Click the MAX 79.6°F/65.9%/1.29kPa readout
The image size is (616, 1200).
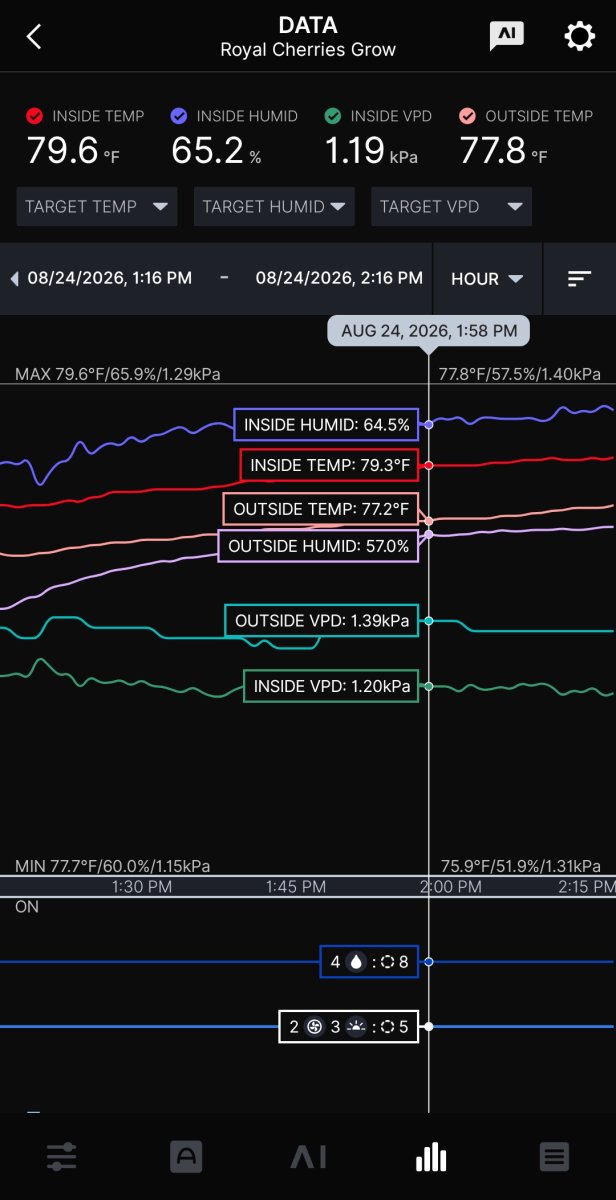tap(118, 374)
